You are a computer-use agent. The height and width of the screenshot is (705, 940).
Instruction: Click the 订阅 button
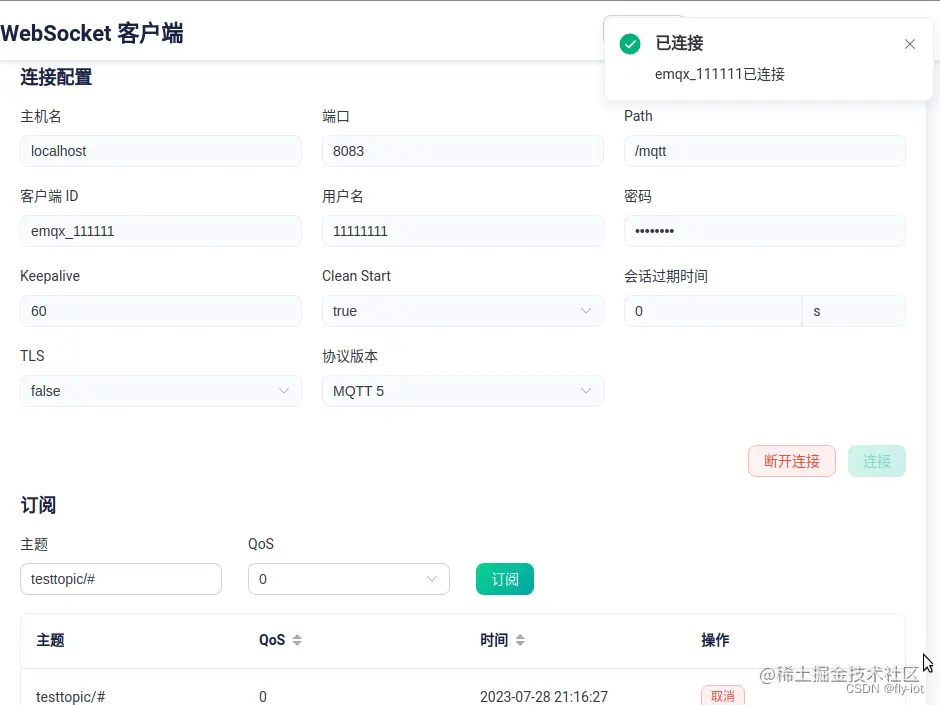(x=505, y=579)
